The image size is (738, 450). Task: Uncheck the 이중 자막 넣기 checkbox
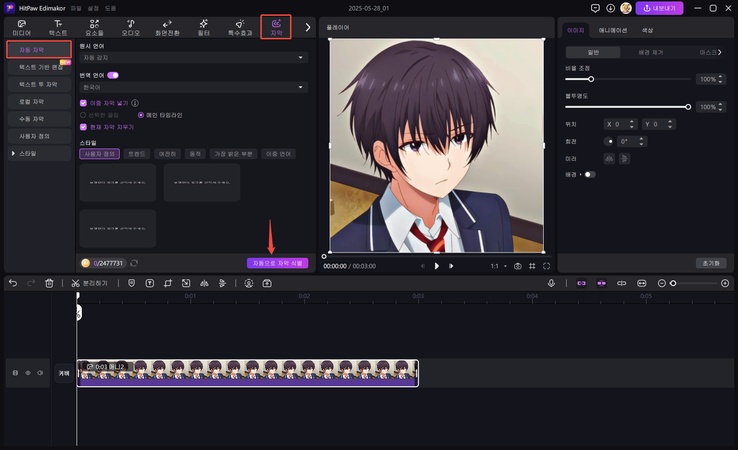pyautogui.click(x=84, y=102)
